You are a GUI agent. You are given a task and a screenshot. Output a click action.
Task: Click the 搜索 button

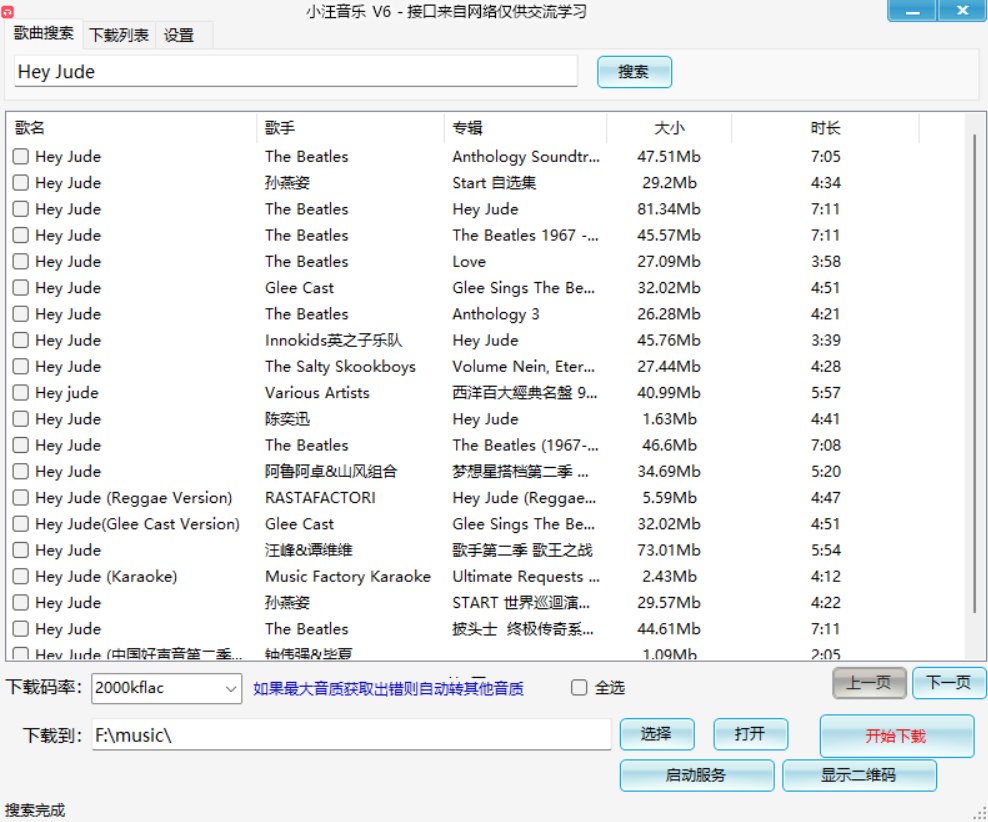(x=634, y=71)
